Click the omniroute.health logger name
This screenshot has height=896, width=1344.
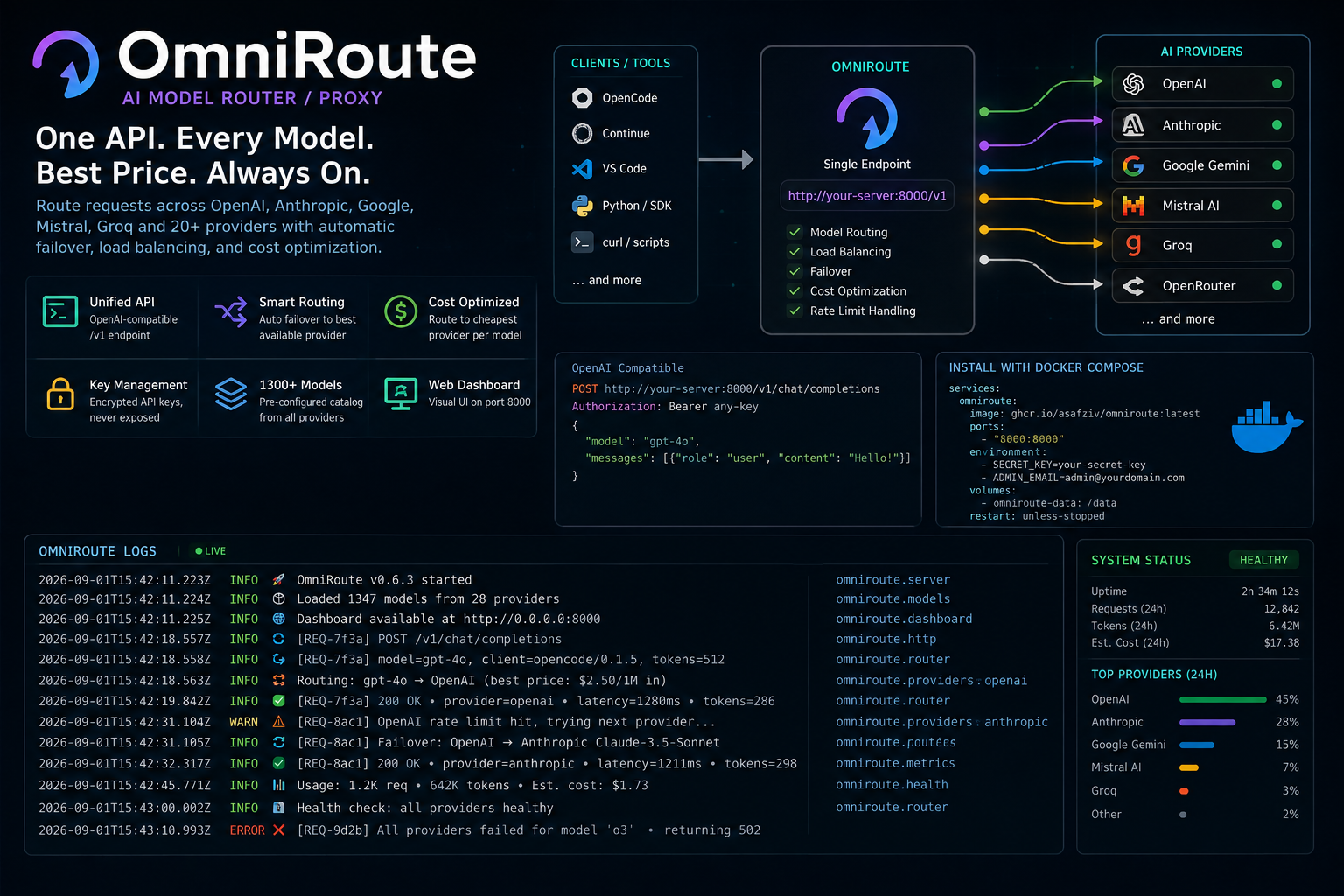(x=892, y=785)
